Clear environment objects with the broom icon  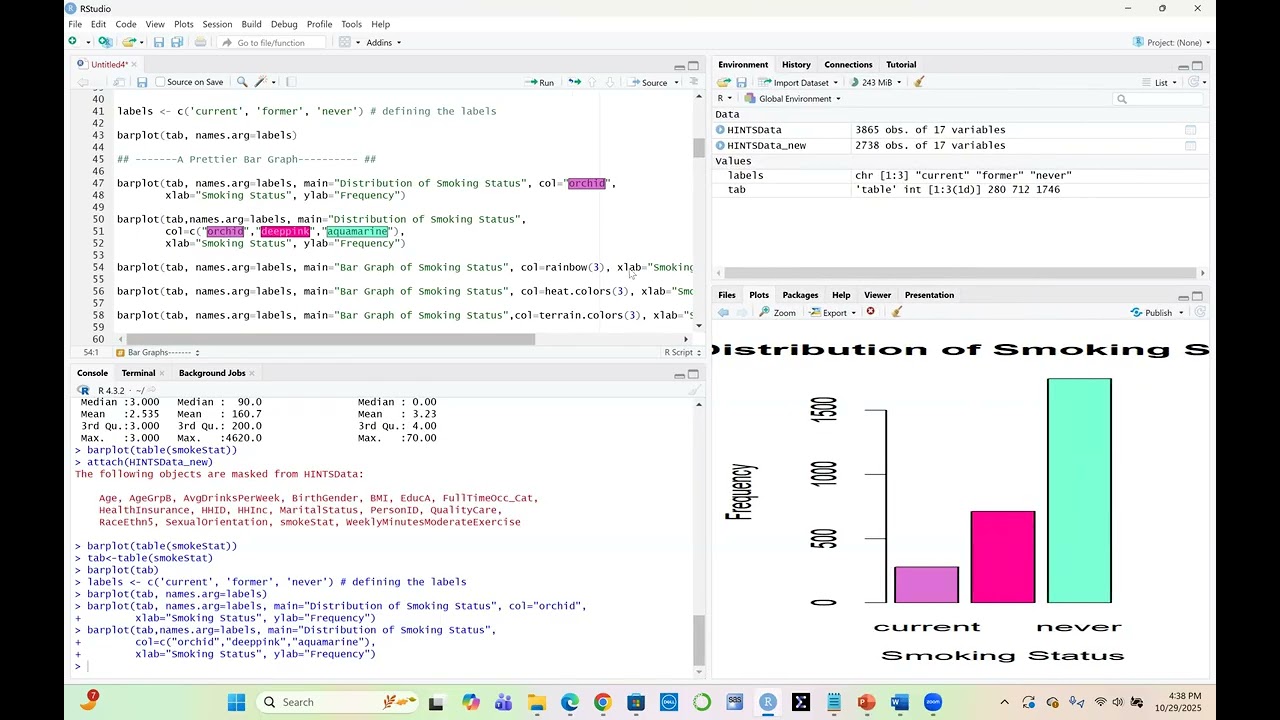point(919,82)
